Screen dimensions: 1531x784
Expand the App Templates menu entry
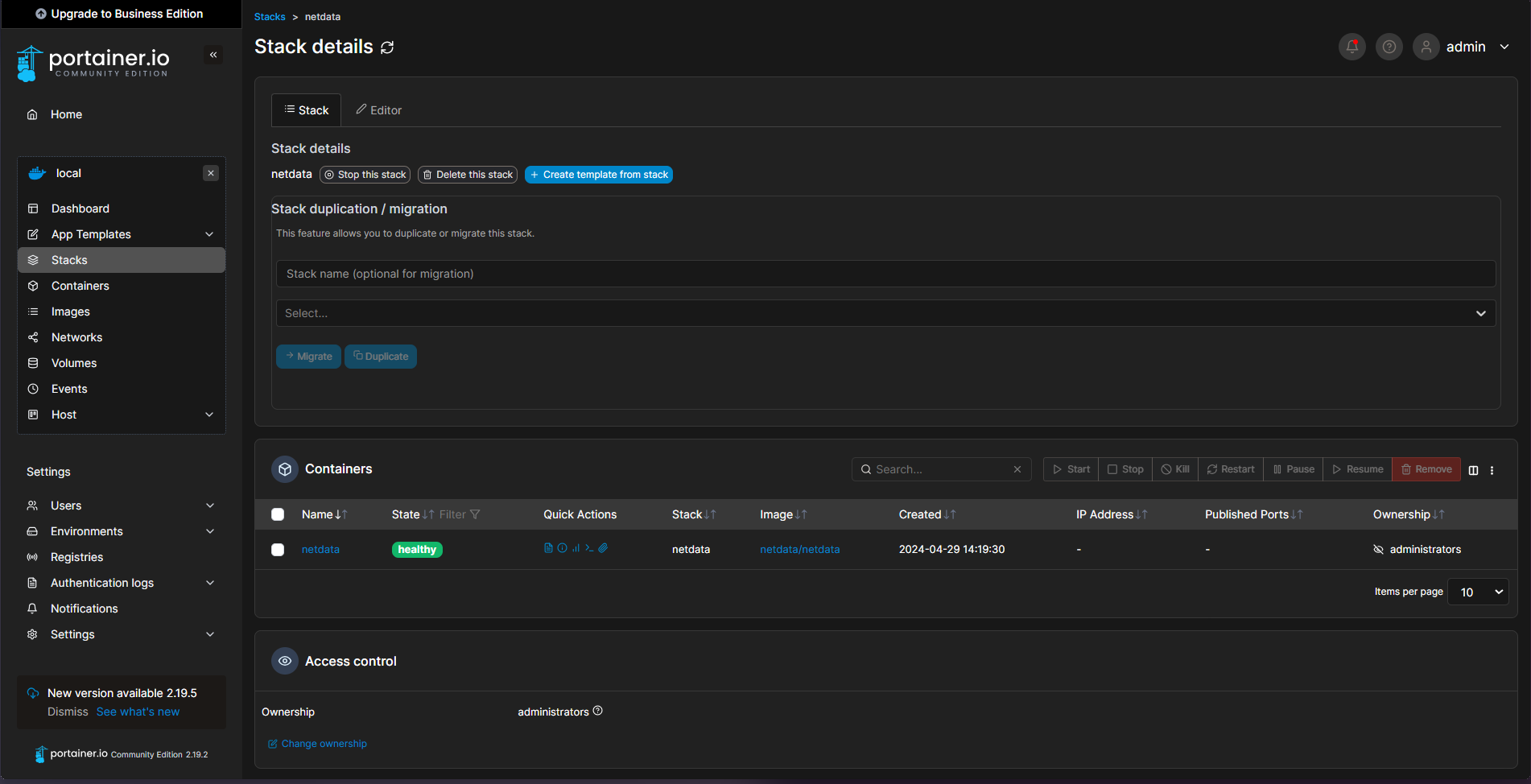click(89, 233)
